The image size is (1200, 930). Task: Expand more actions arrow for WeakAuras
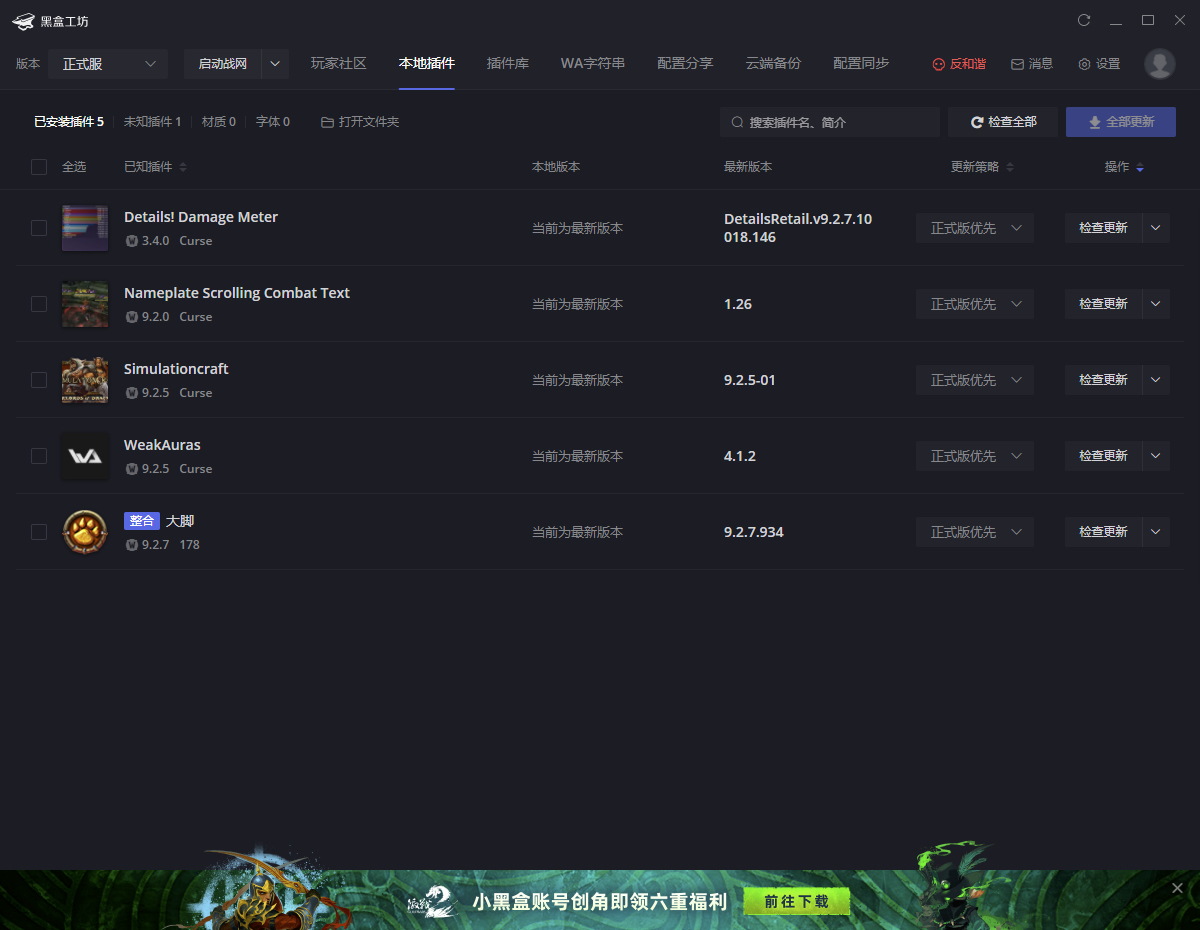(x=1156, y=456)
